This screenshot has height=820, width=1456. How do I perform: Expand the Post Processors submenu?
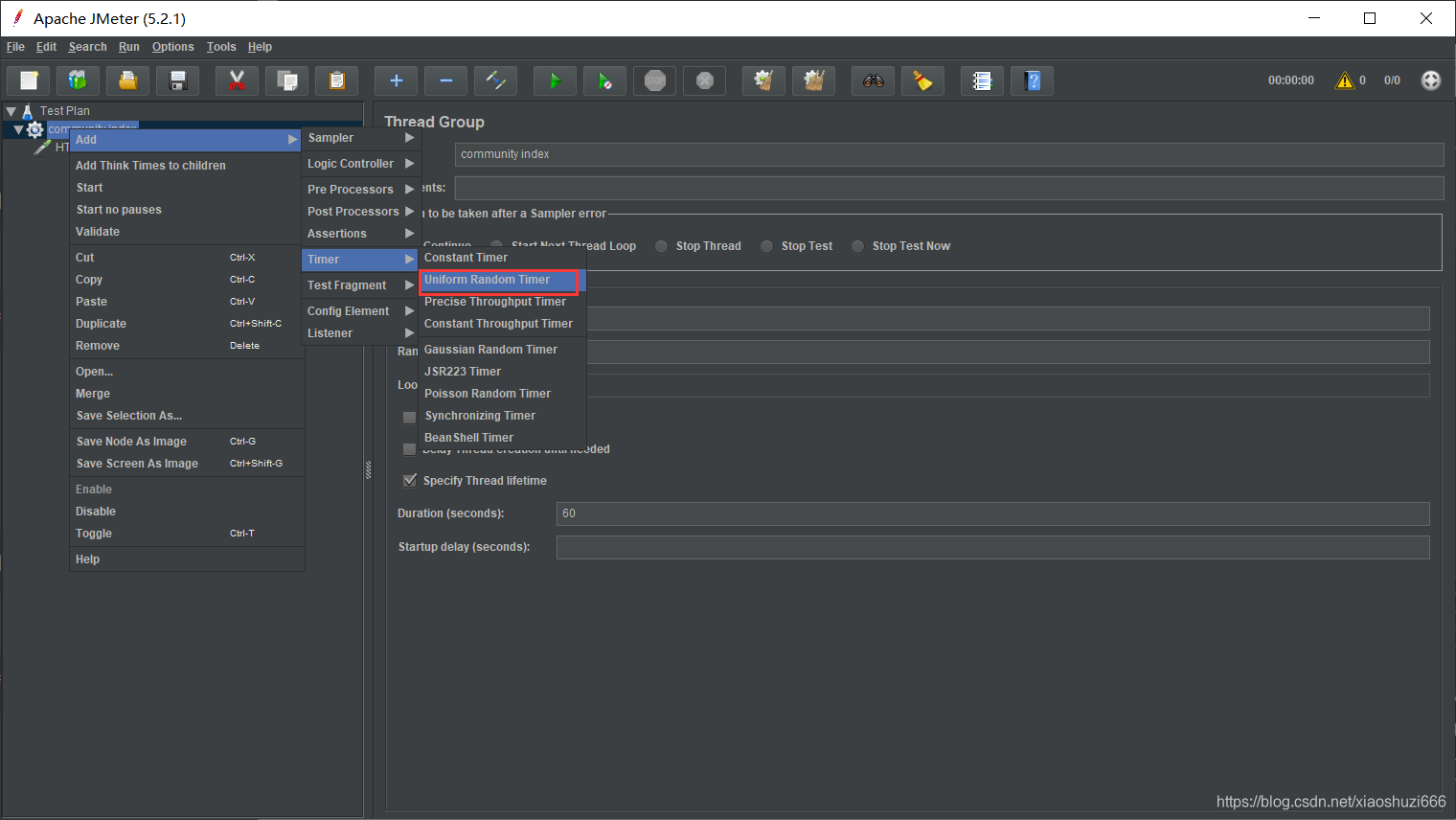[360, 212]
